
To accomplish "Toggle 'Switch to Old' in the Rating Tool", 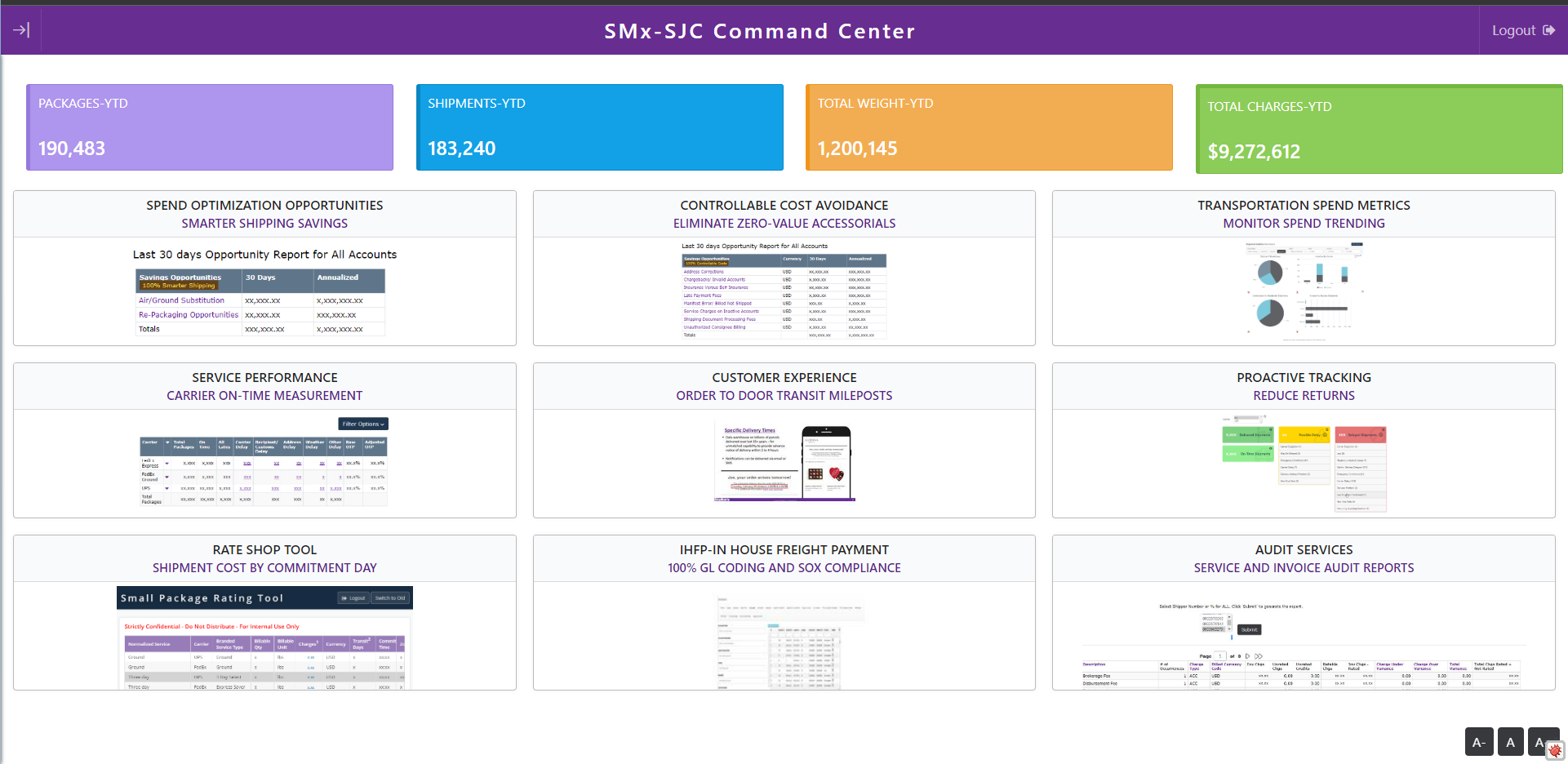I will (391, 597).
